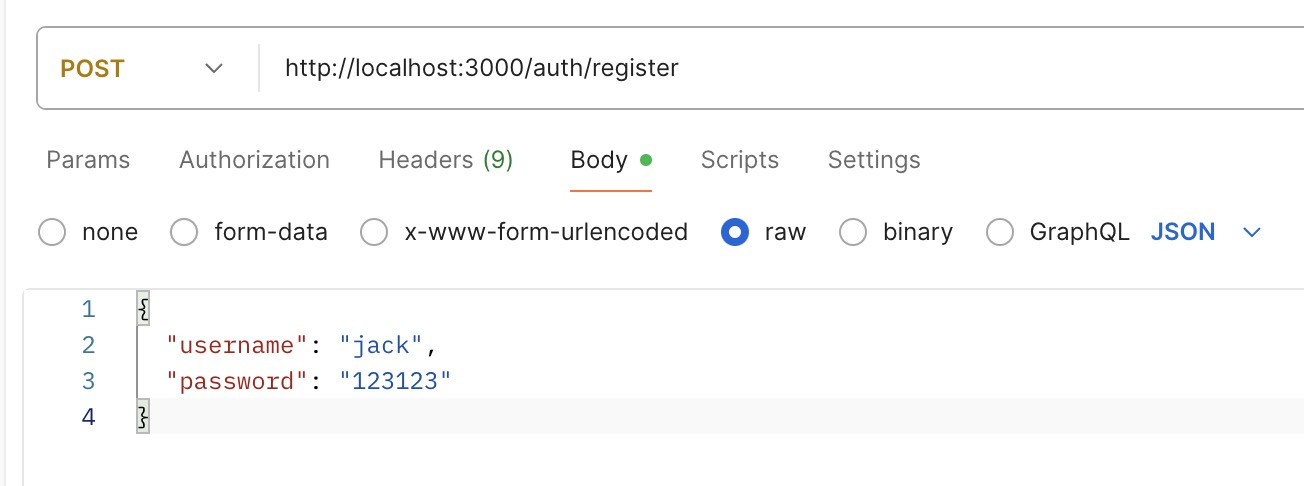The height and width of the screenshot is (486, 1304).
Task: Click the "username" key in the editor
Action: pos(235,346)
